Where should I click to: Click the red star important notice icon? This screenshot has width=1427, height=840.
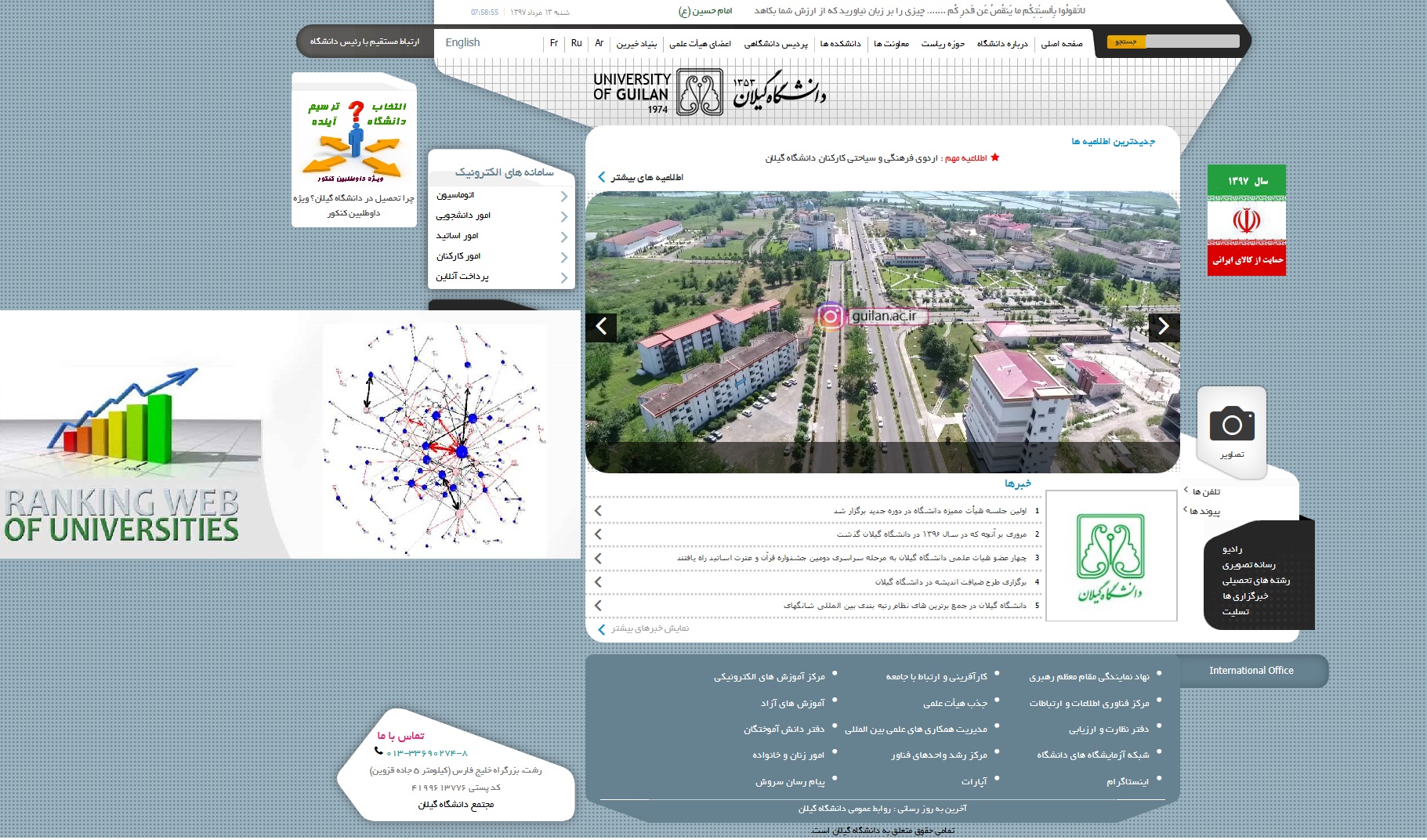pyautogui.click(x=995, y=157)
